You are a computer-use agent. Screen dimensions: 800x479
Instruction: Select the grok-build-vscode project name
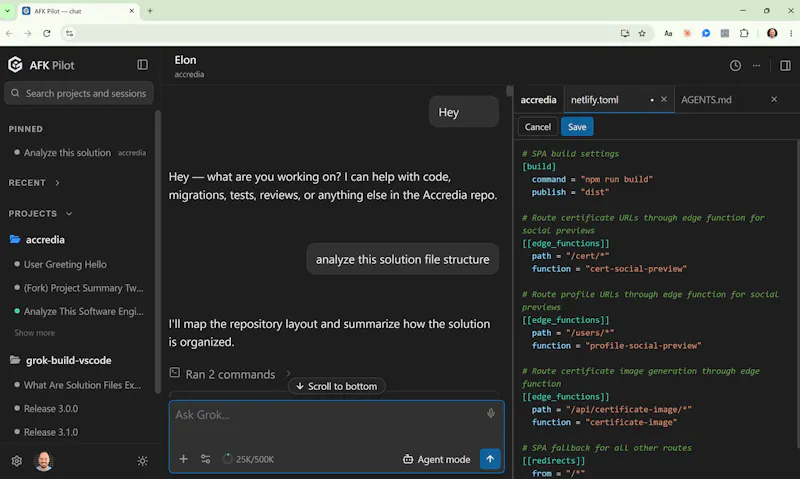pos(68,360)
